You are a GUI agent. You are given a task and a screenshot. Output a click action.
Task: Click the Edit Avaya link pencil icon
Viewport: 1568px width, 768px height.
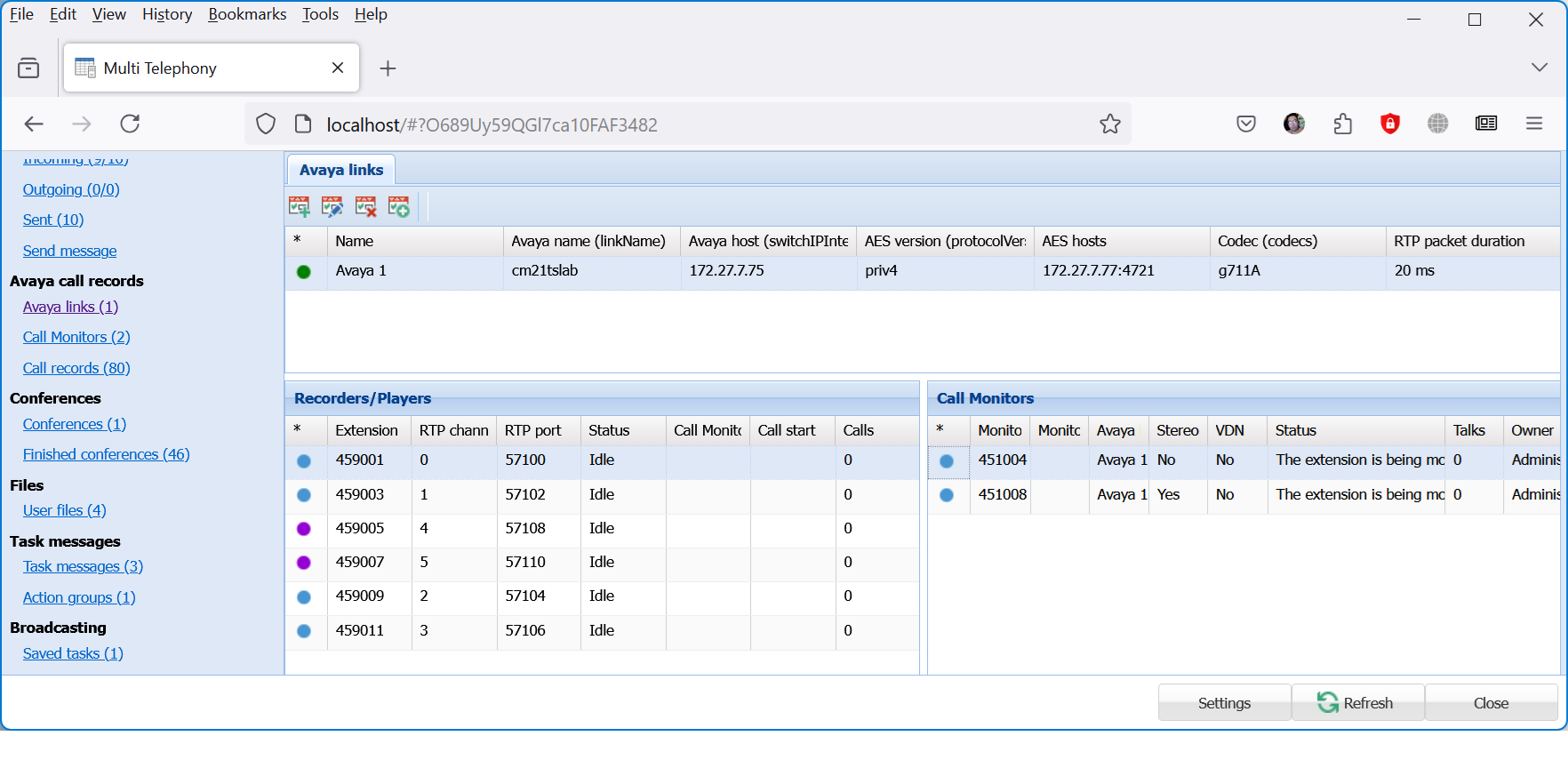coord(332,207)
